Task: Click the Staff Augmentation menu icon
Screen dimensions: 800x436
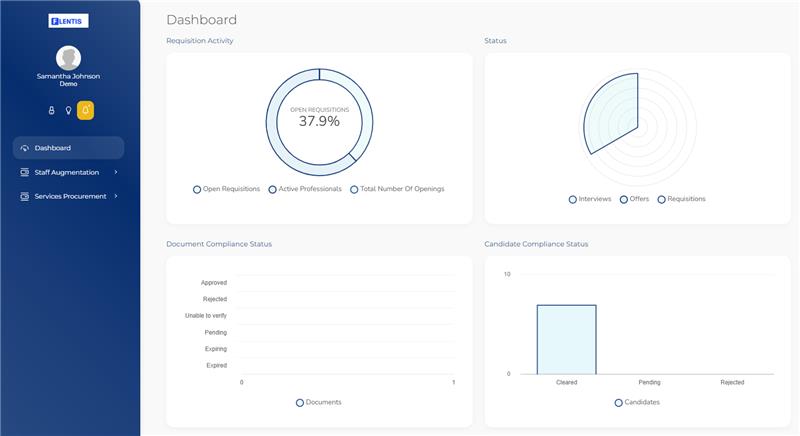Action: pyautogui.click(x=25, y=172)
